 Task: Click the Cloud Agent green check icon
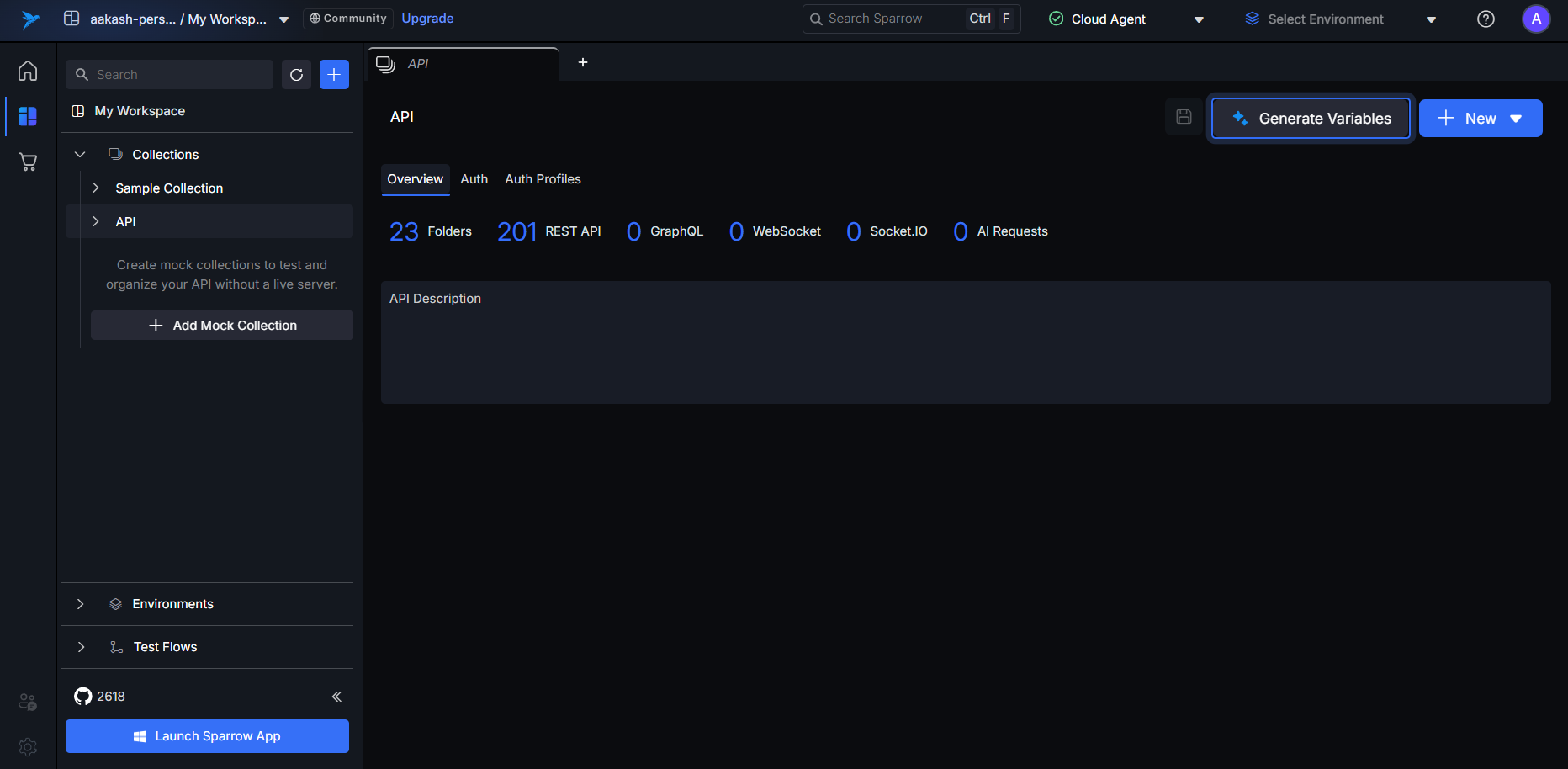click(1057, 19)
